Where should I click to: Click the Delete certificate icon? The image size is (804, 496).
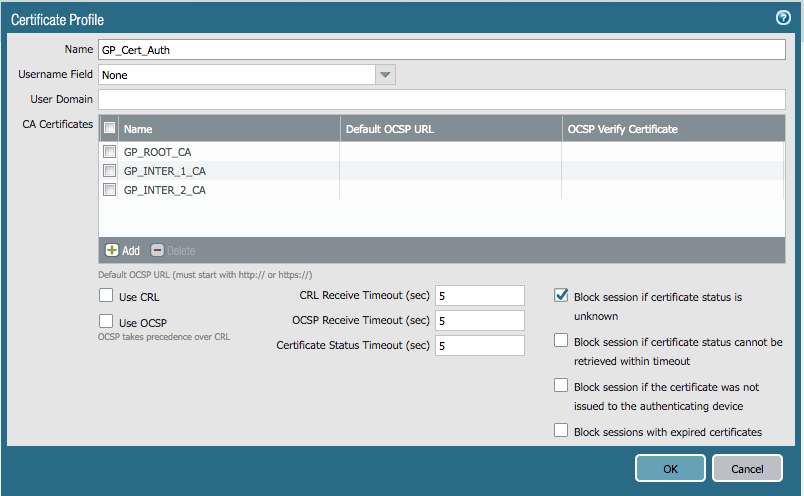(157, 250)
